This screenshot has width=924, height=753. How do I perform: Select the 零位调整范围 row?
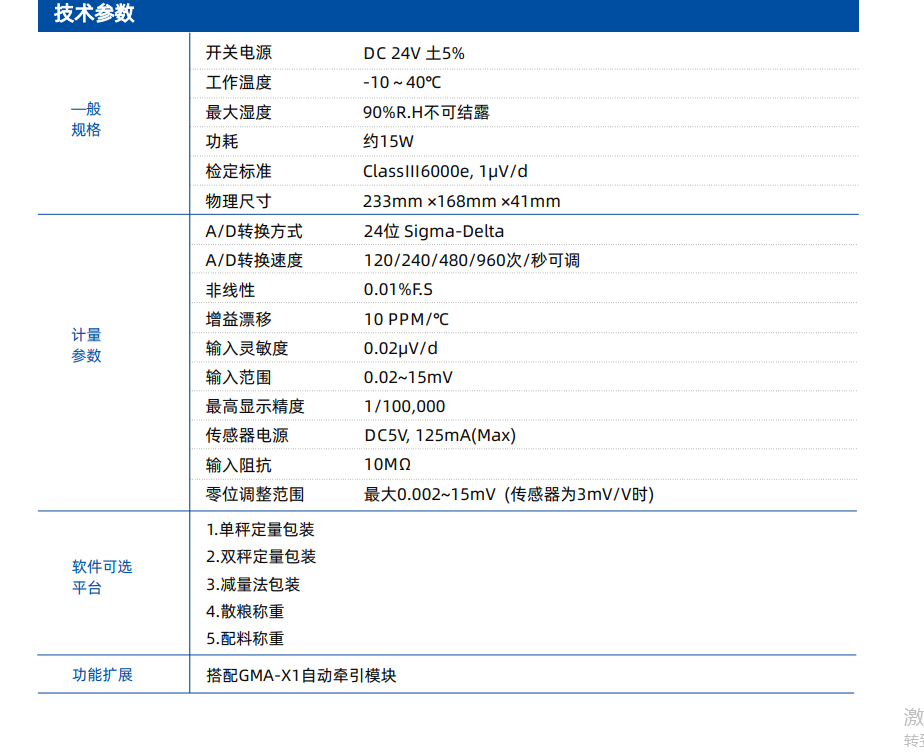pyautogui.click(x=254, y=494)
